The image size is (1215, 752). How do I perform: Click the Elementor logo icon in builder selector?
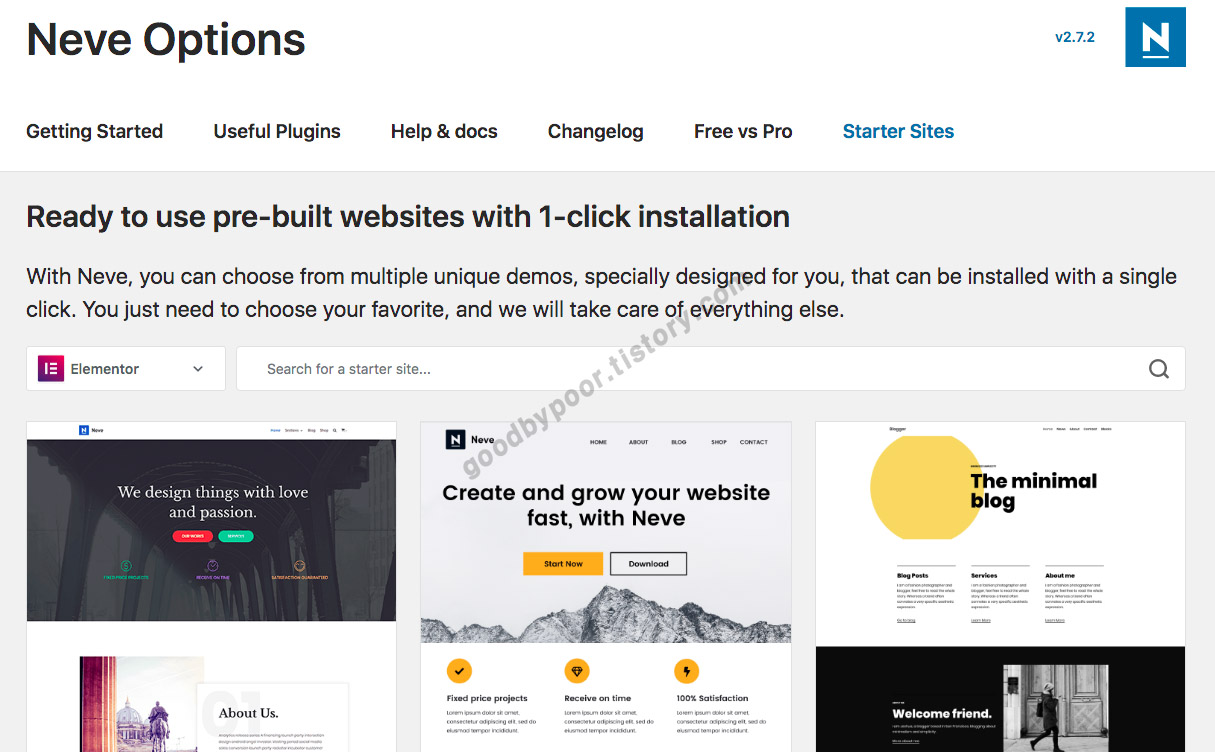[x=51, y=369]
